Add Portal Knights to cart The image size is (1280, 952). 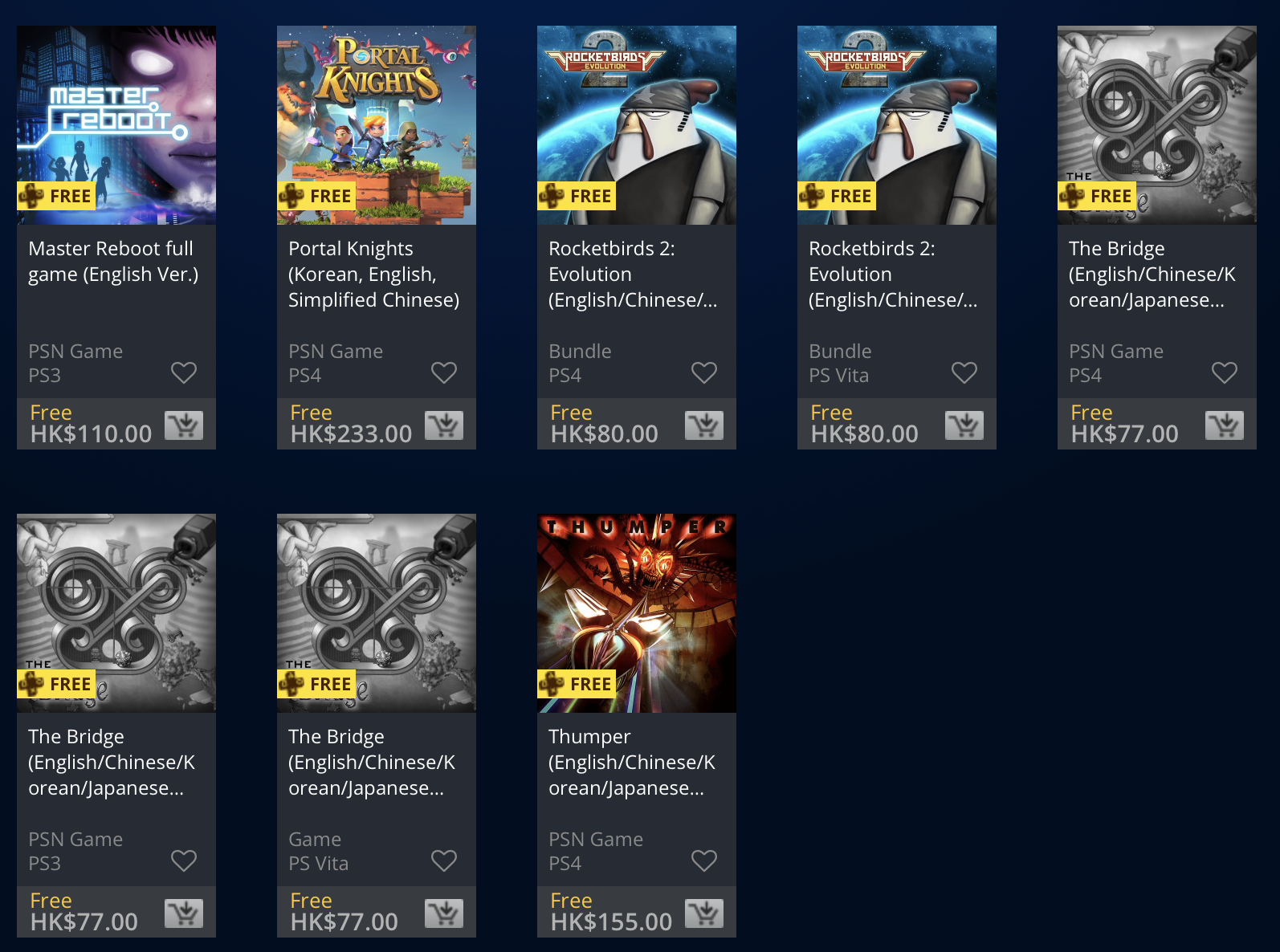444,425
